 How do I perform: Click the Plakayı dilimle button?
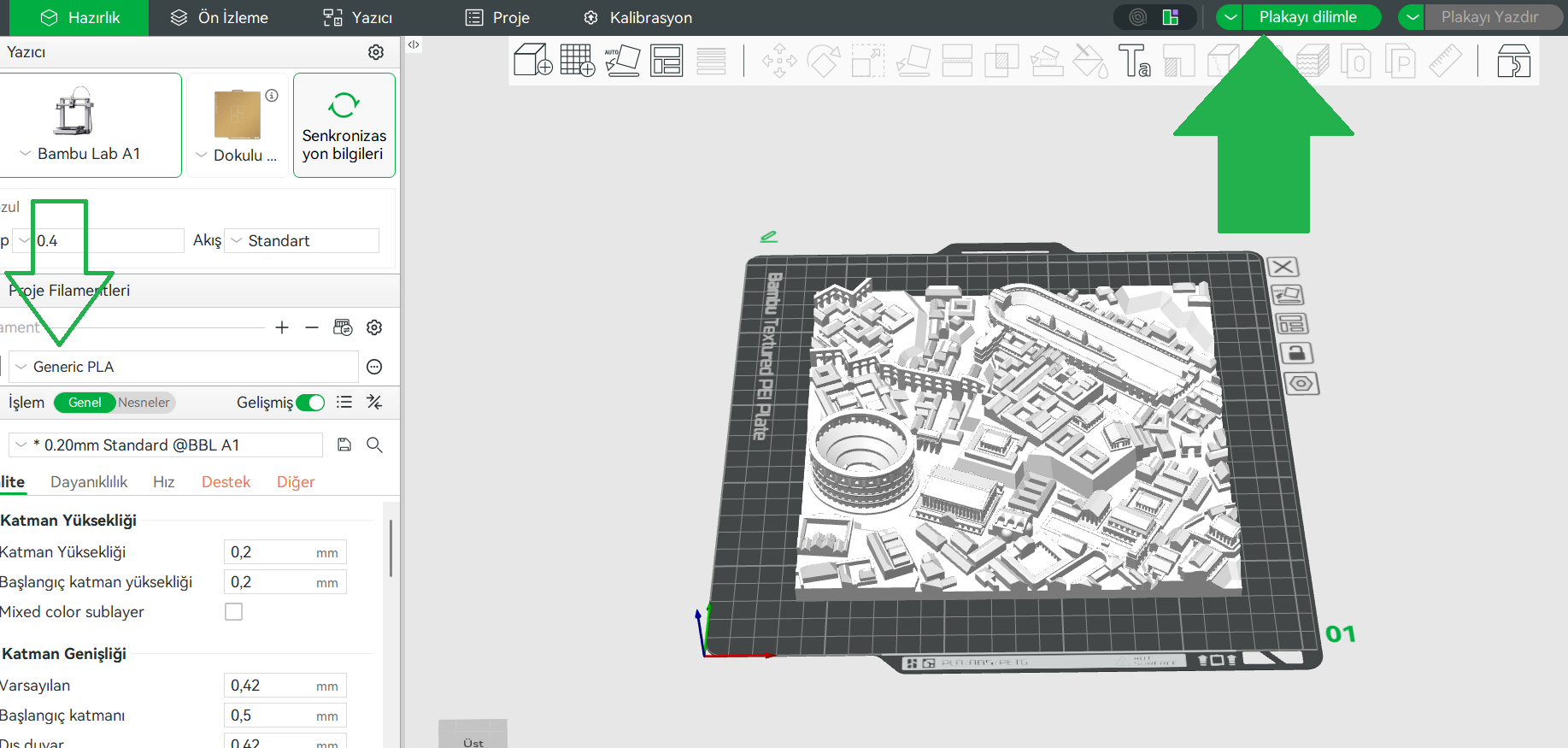1312,17
